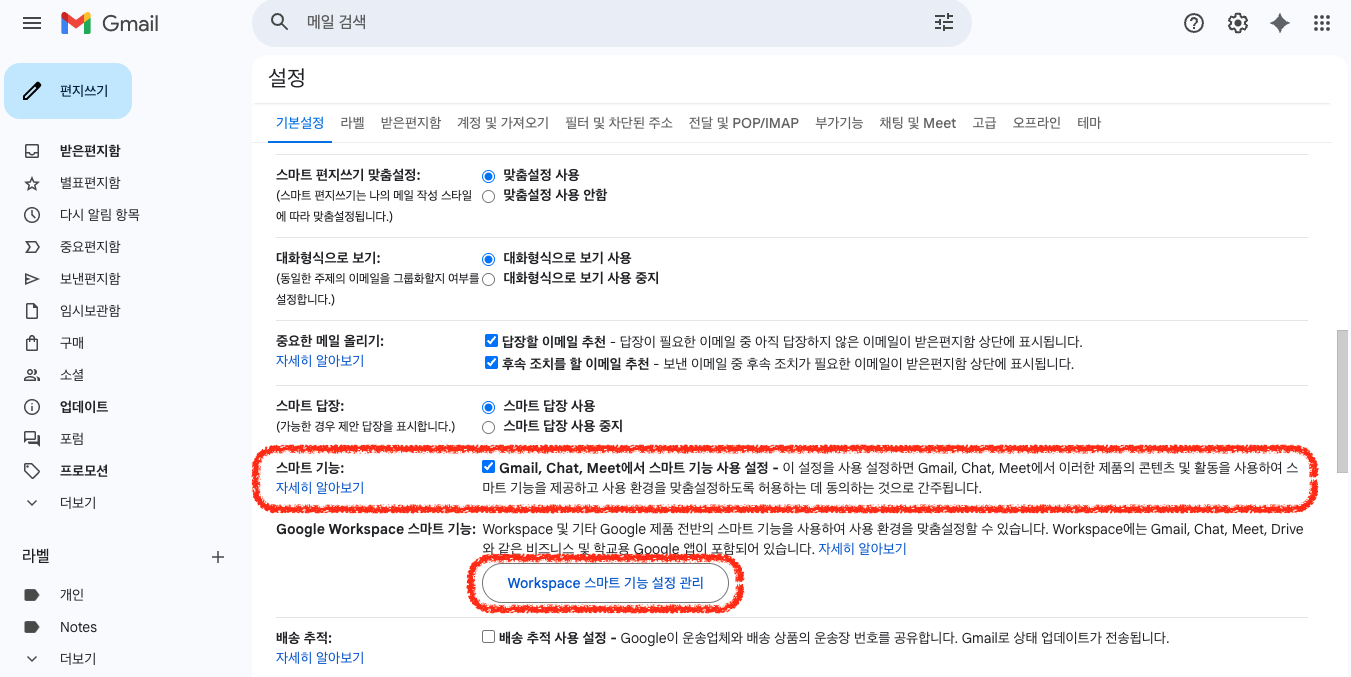
Task: Switch to 고급 tab
Action: pos(984,123)
